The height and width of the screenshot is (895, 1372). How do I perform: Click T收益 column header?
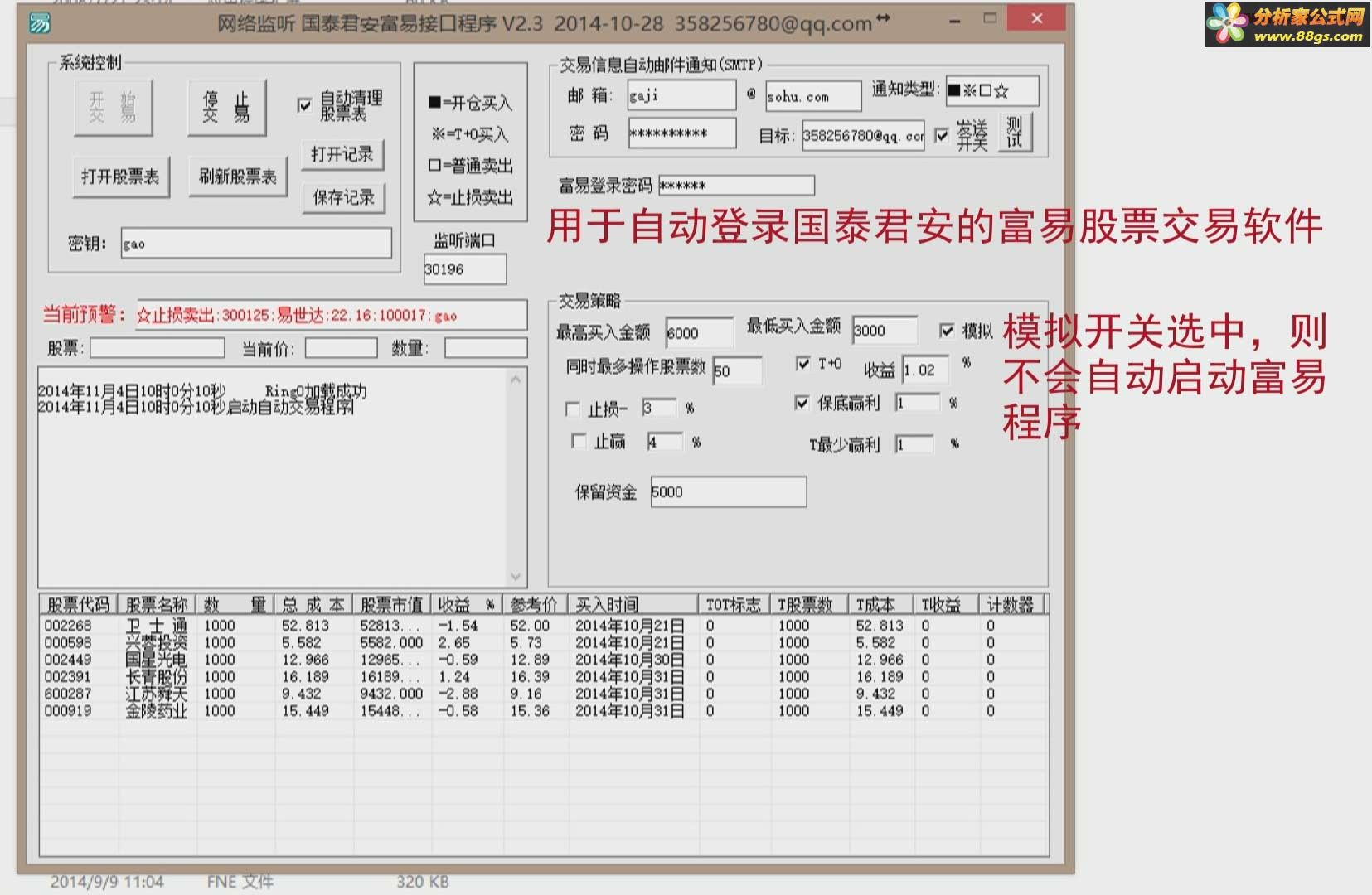tap(946, 604)
